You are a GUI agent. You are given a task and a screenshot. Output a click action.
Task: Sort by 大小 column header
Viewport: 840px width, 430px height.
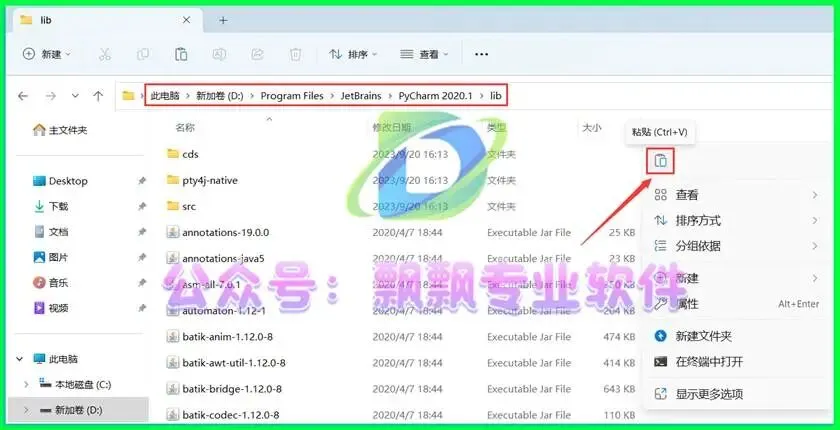591,127
